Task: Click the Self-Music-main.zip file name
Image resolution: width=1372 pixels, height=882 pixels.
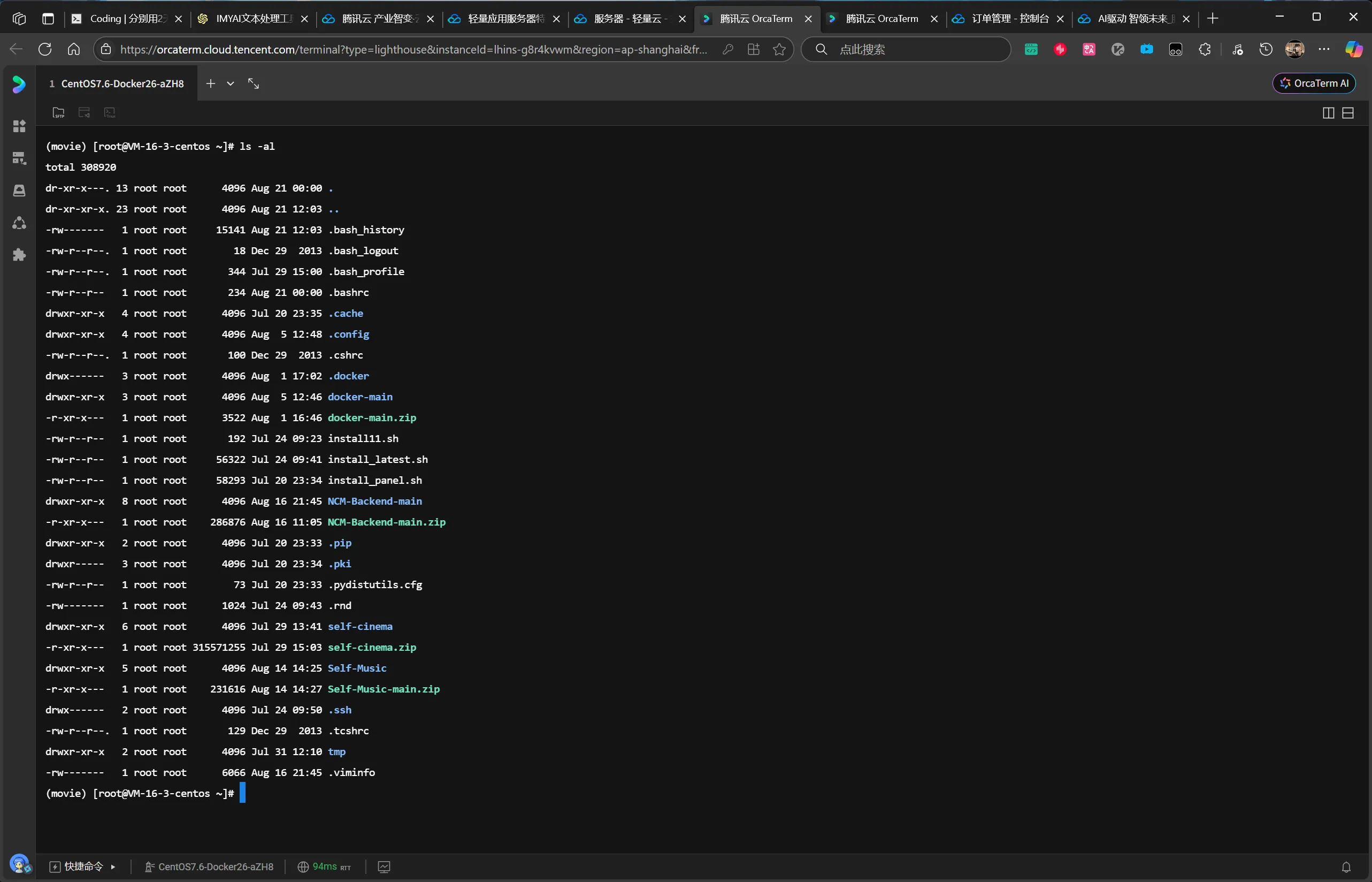Action: (x=384, y=689)
